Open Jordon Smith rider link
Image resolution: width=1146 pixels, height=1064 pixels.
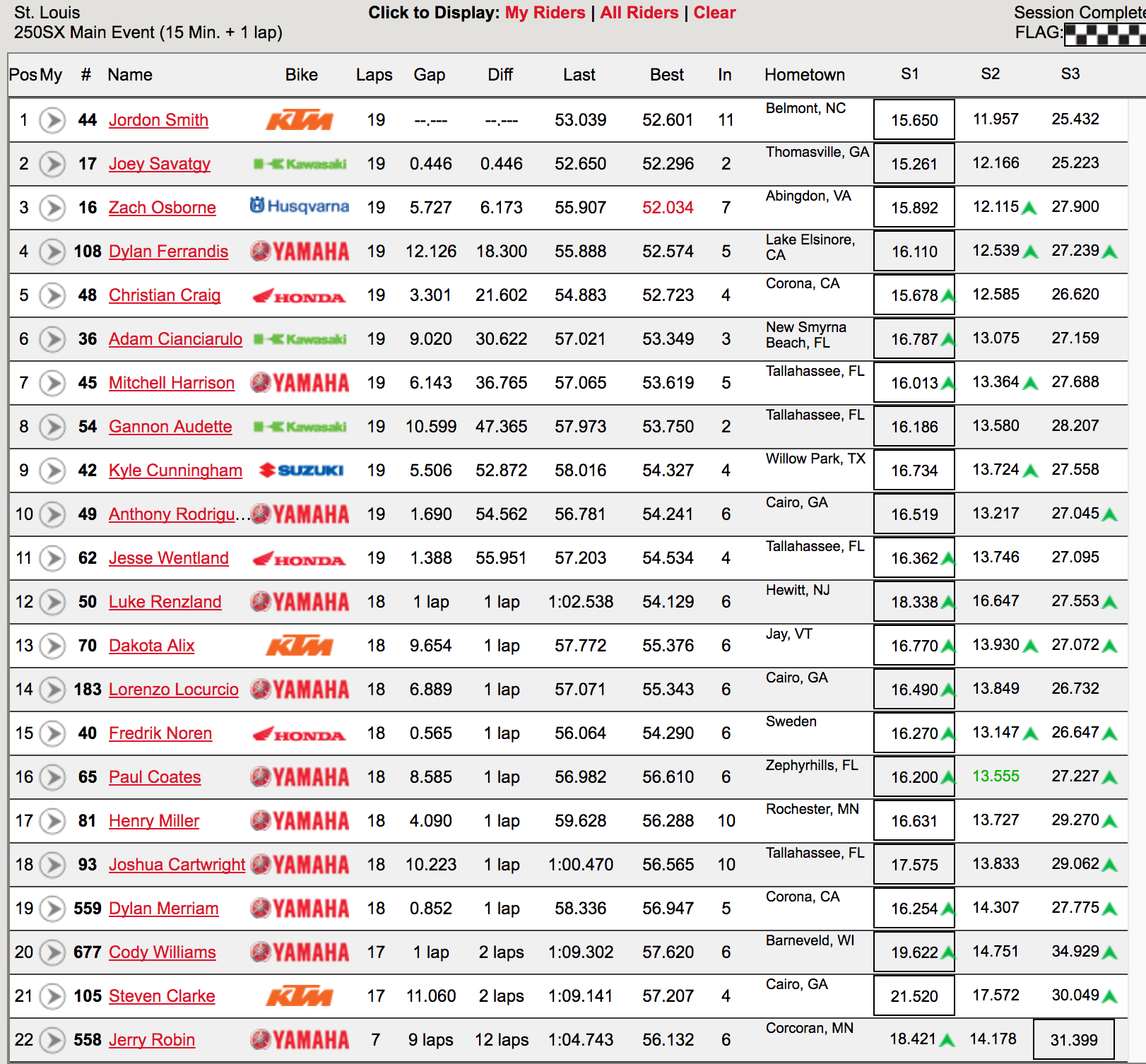point(158,120)
